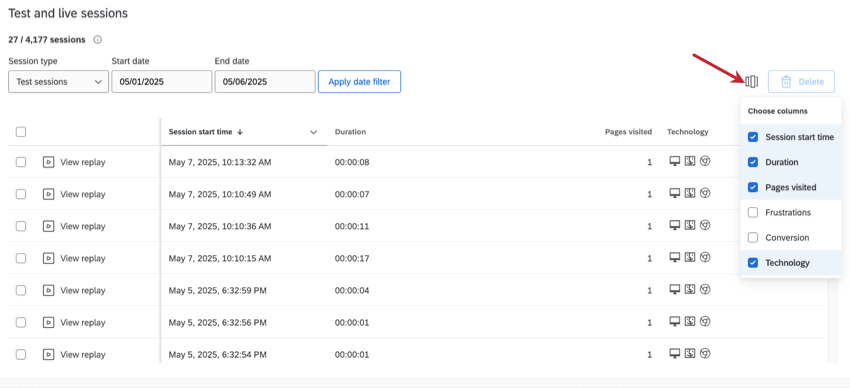Click the Duration column header
The height and width of the screenshot is (388, 850).
pos(350,132)
